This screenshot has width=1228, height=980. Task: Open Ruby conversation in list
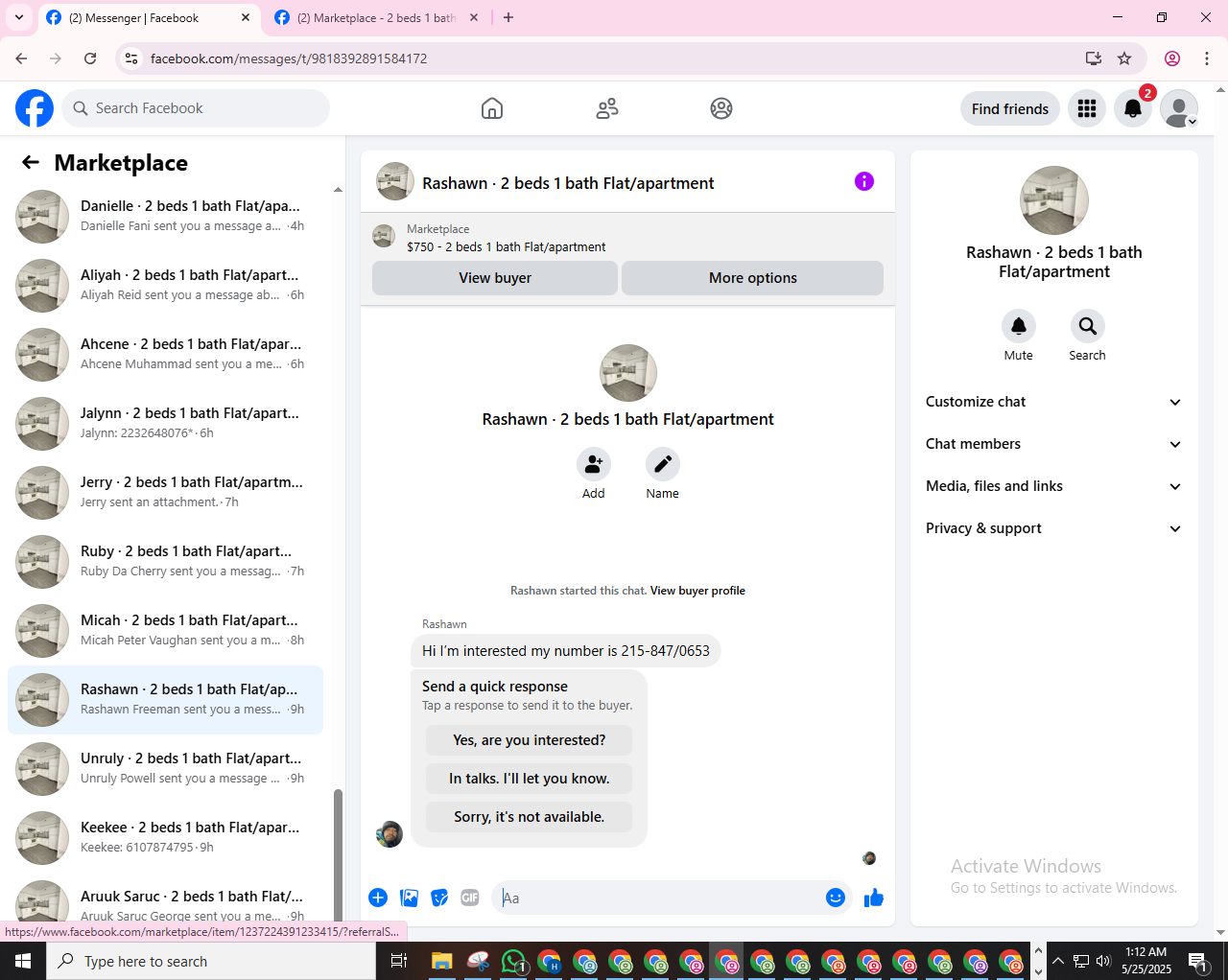pyautogui.click(x=165, y=562)
